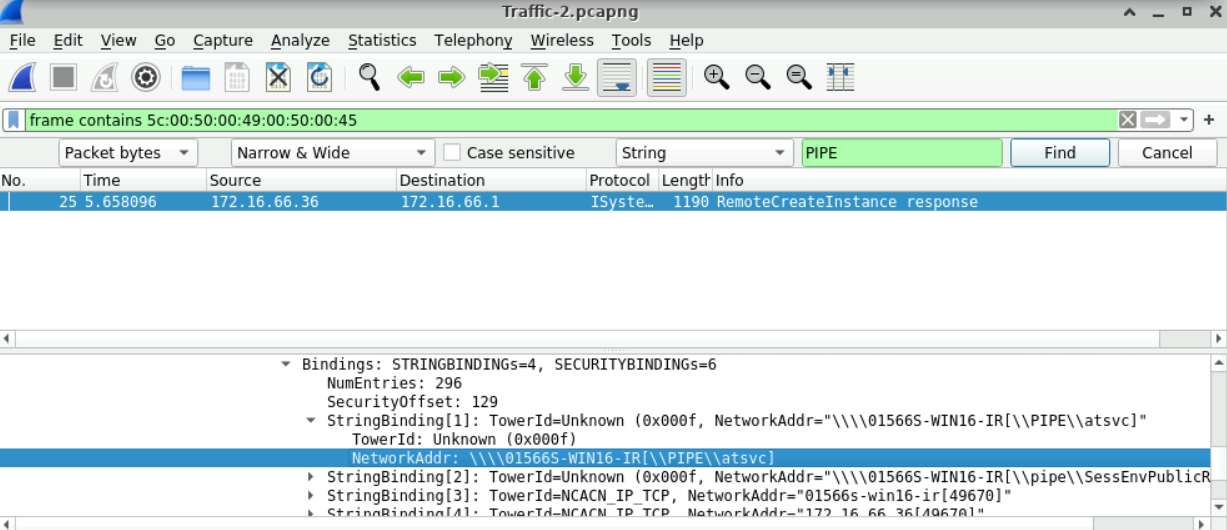
Task: Sort by the Length column header
Action: click(x=685, y=180)
